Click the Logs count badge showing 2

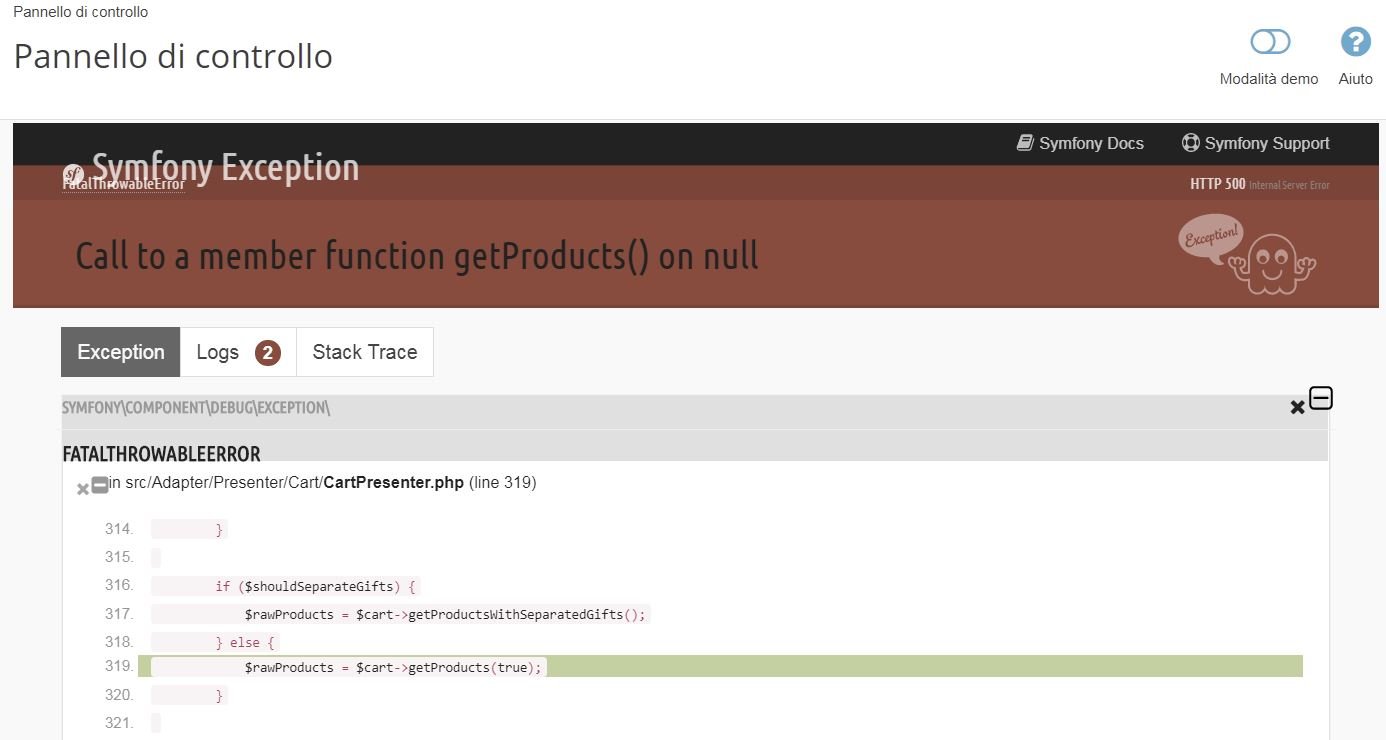click(x=267, y=353)
